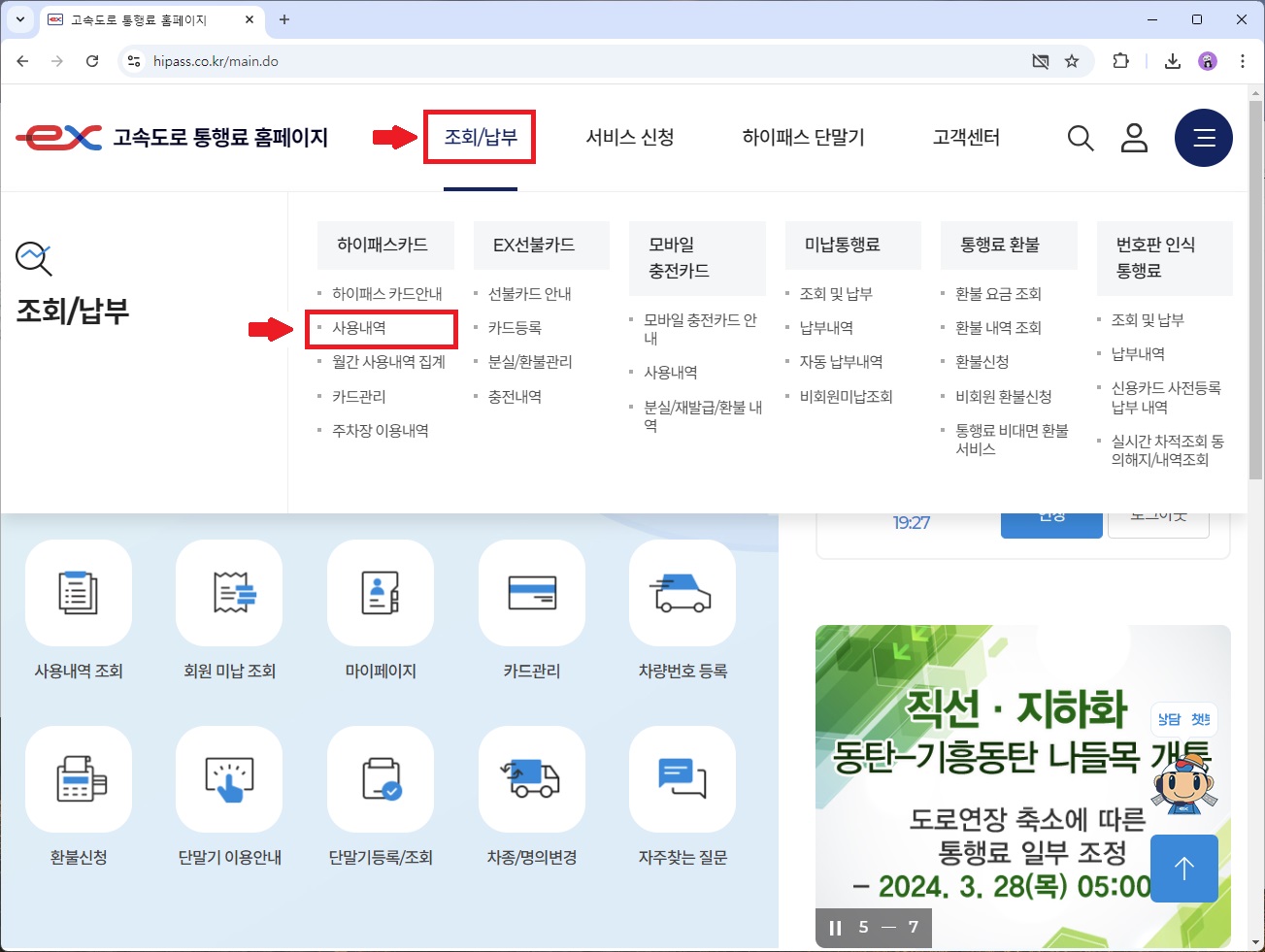The width and height of the screenshot is (1265, 952).
Task: Click the blue scroll-to-top arrow button
Action: (1183, 869)
